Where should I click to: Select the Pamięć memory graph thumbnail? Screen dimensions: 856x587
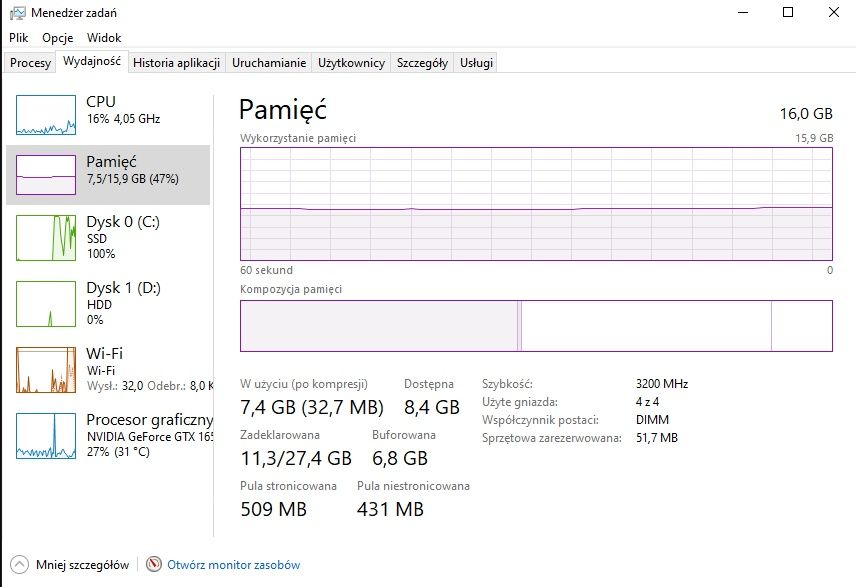(x=46, y=174)
